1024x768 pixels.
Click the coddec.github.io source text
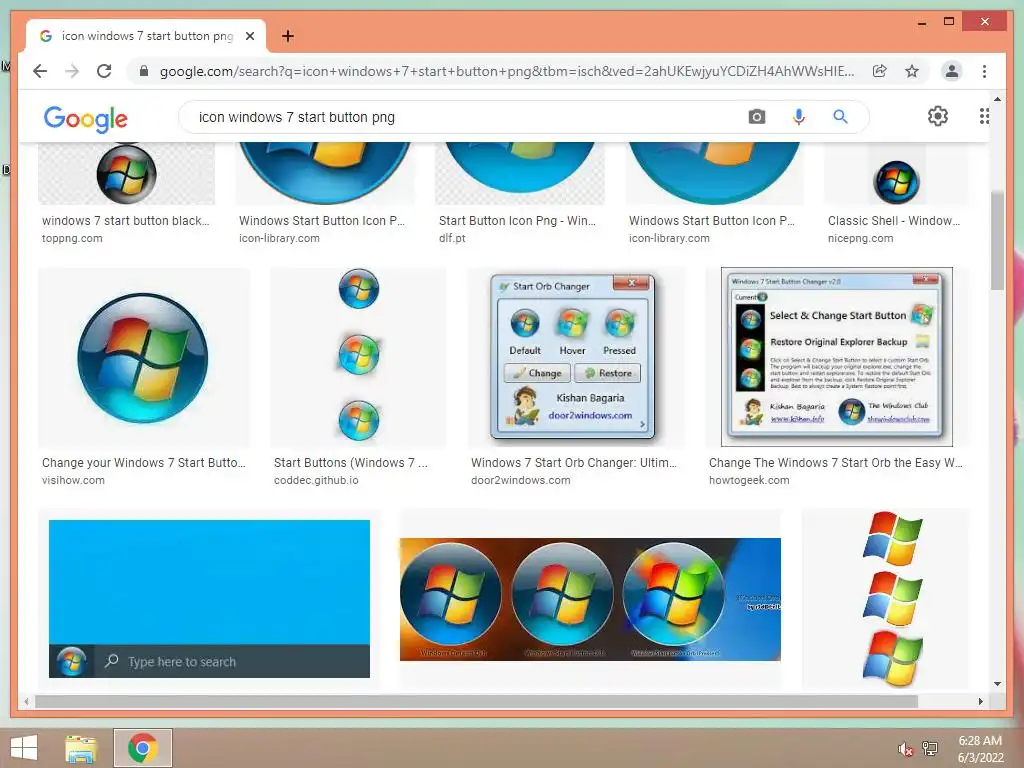pyautogui.click(x=316, y=480)
